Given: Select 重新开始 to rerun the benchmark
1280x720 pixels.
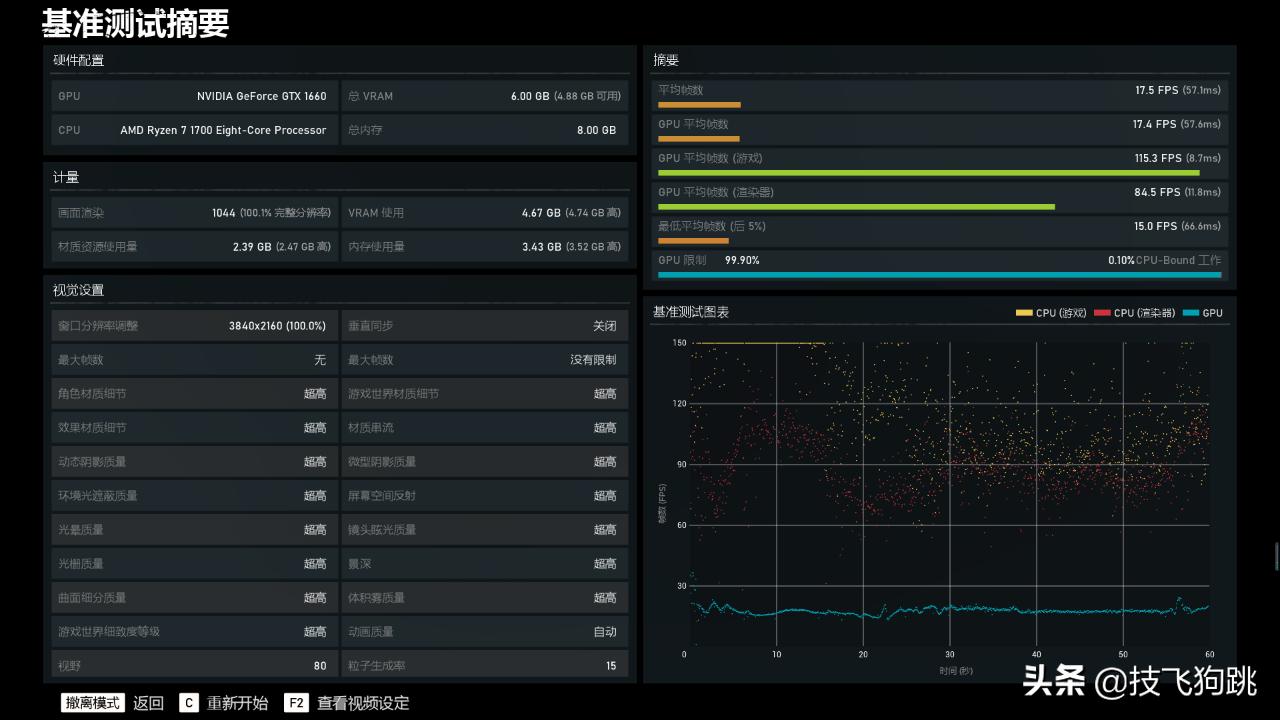Looking at the screenshot, I should (x=237, y=703).
